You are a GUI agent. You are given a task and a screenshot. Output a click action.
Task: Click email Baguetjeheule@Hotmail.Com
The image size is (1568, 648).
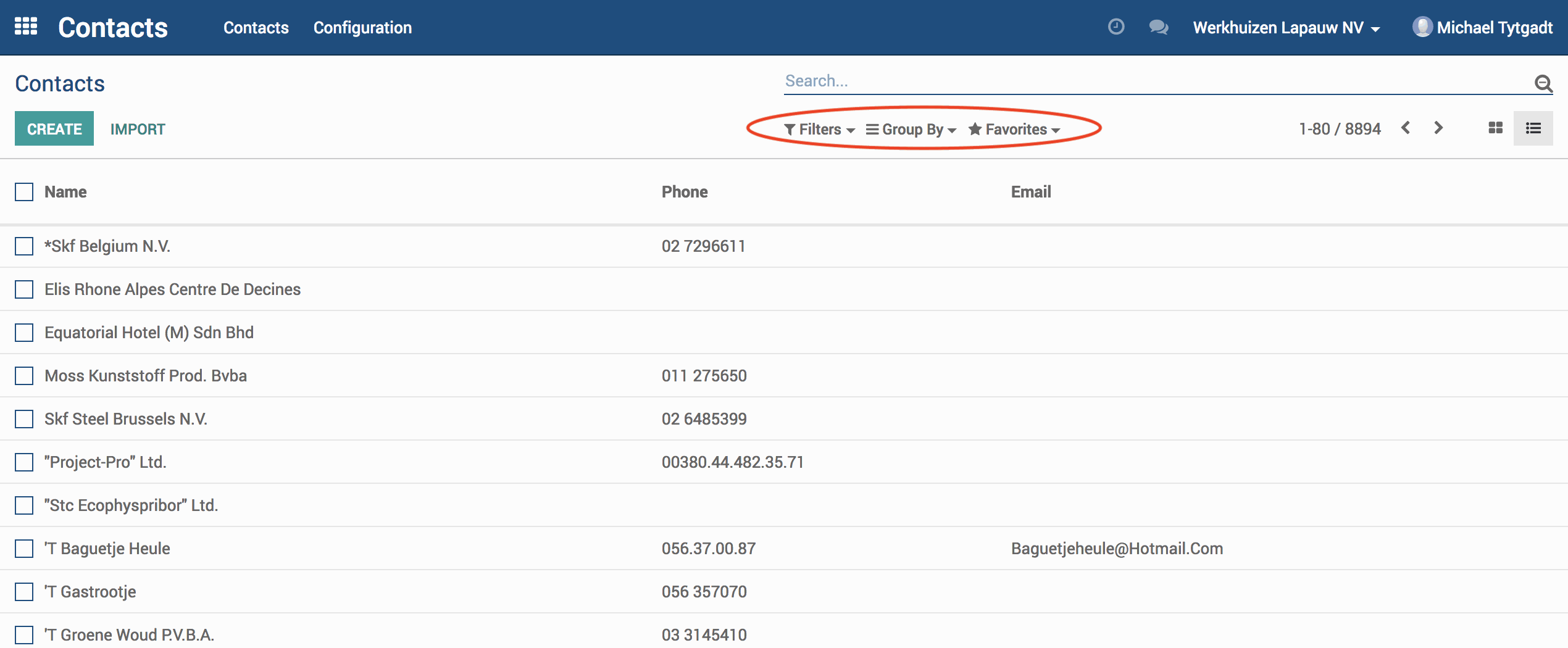[x=1117, y=549]
